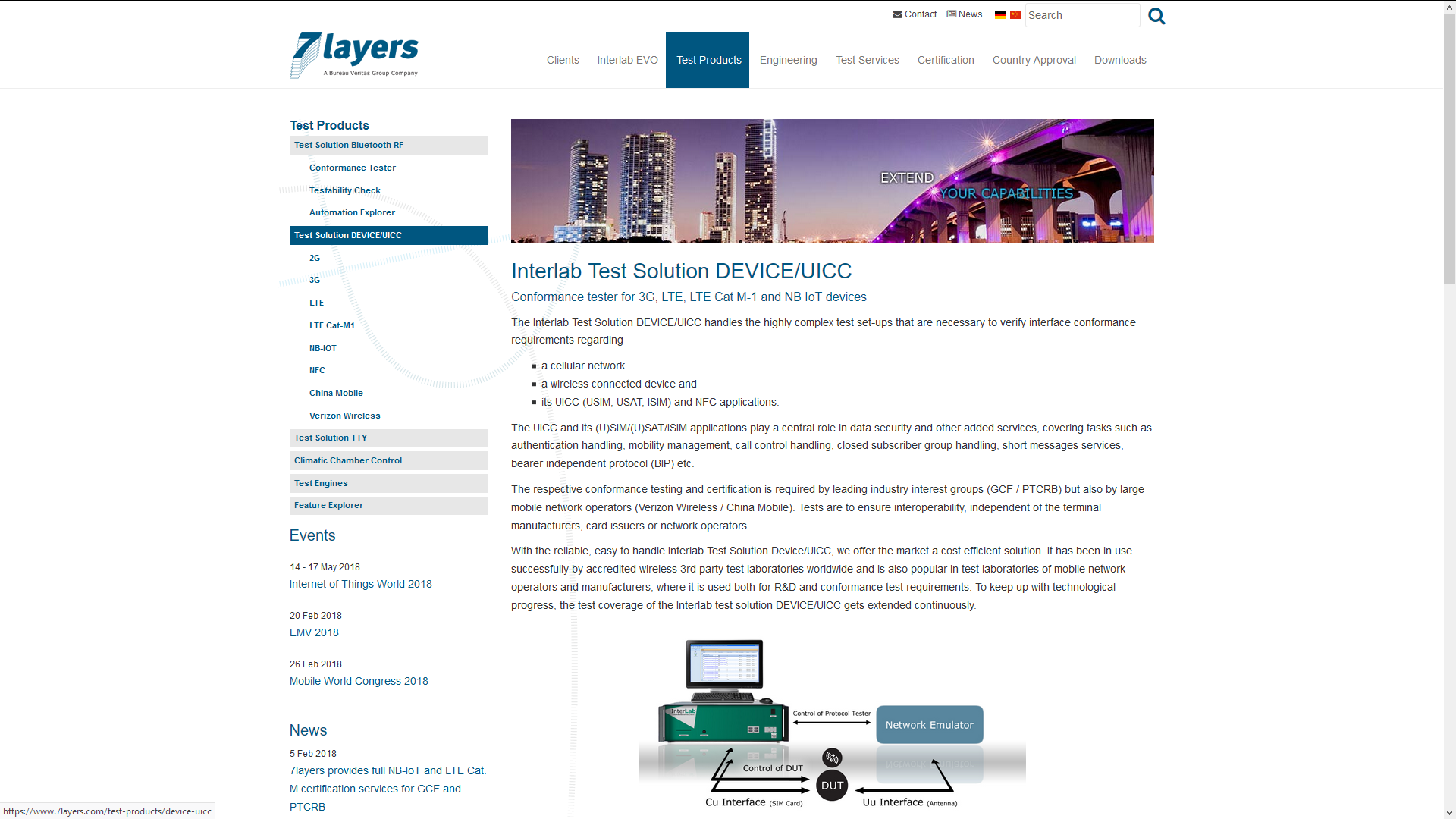
Task: Click the DUT circle in diagram
Action: click(832, 786)
